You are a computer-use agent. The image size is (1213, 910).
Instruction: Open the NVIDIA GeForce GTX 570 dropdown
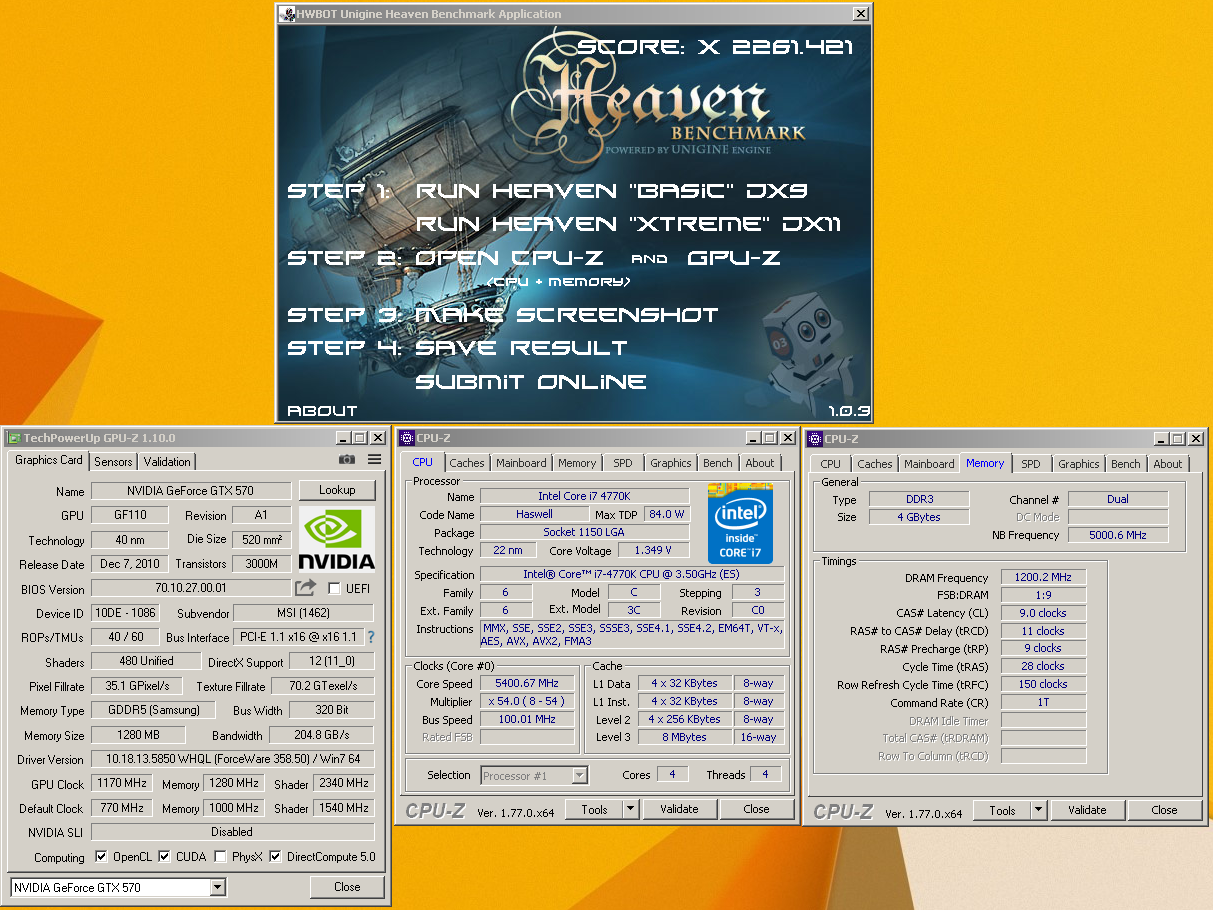[x=218, y=887]
